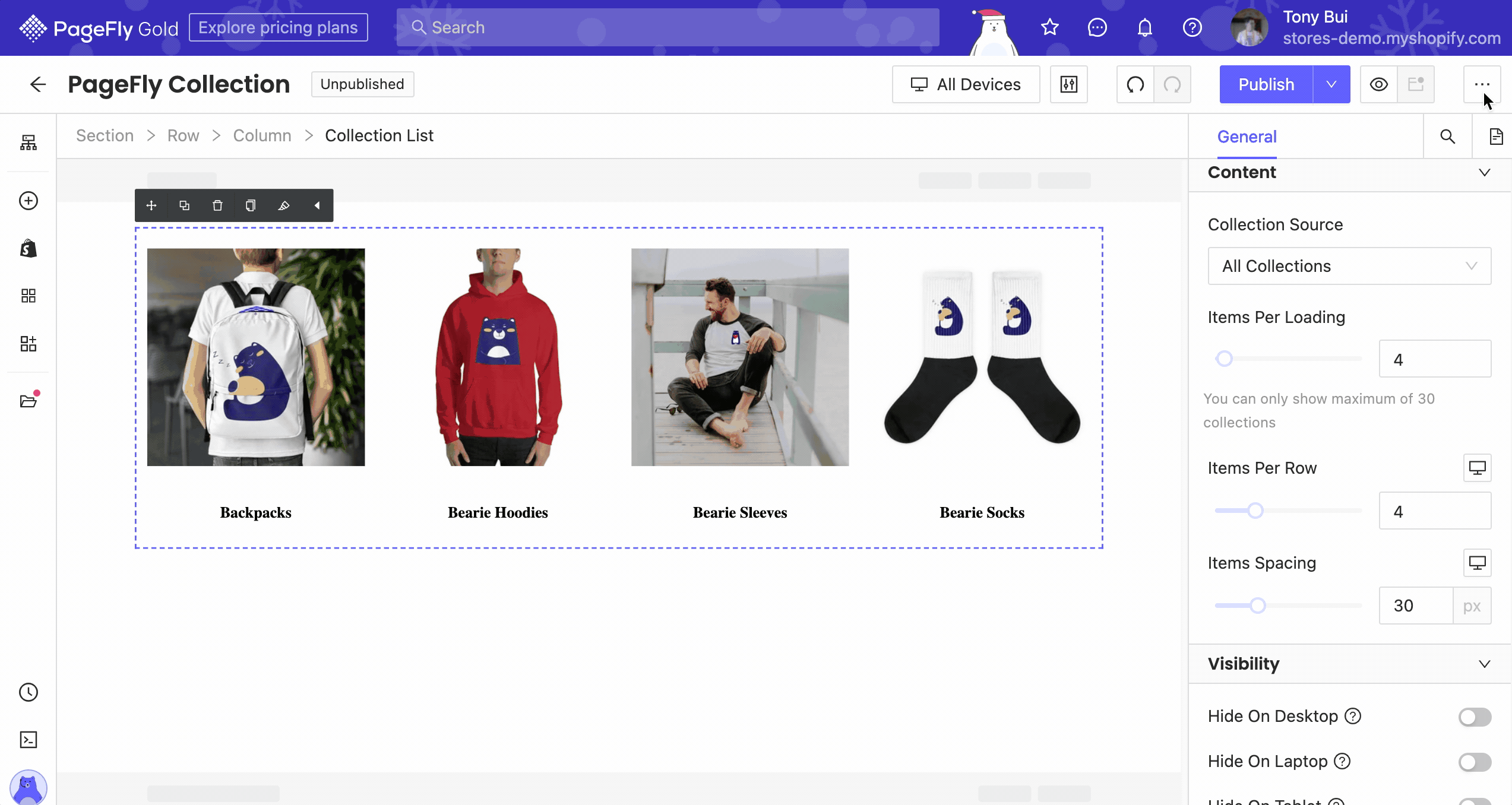Click the top Search field

(x=668, y=27)
